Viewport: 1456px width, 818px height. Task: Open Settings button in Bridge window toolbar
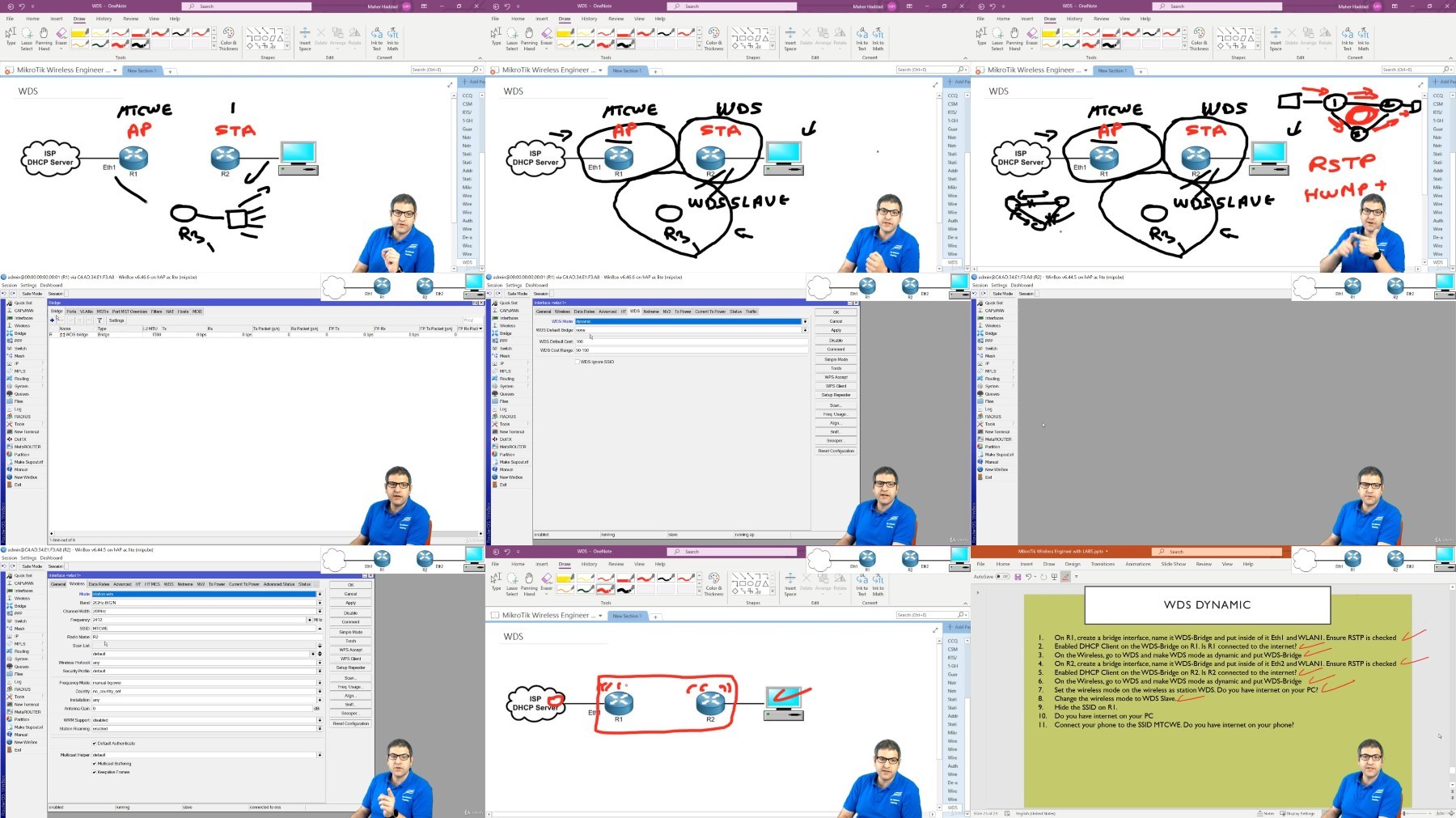click(x=116, y=320)
